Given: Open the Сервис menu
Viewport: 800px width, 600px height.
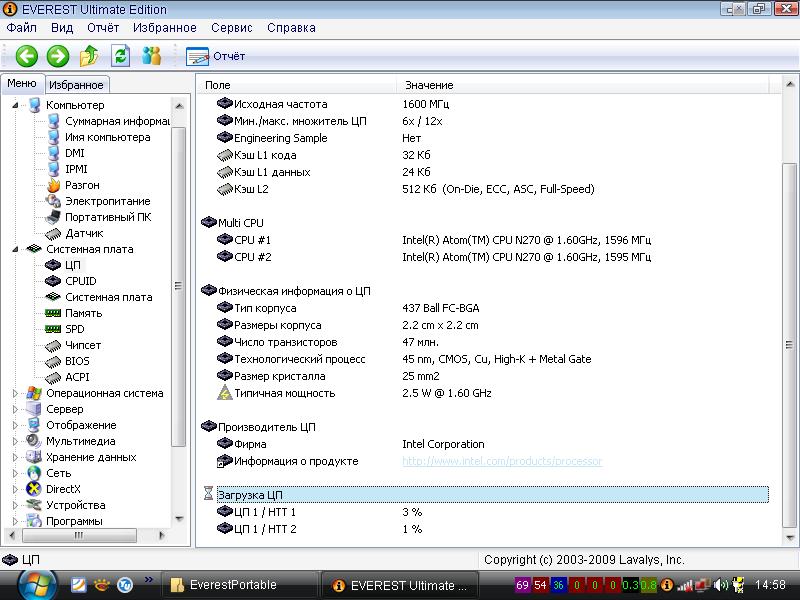Looking at the screenshot, I should (232, 28).
